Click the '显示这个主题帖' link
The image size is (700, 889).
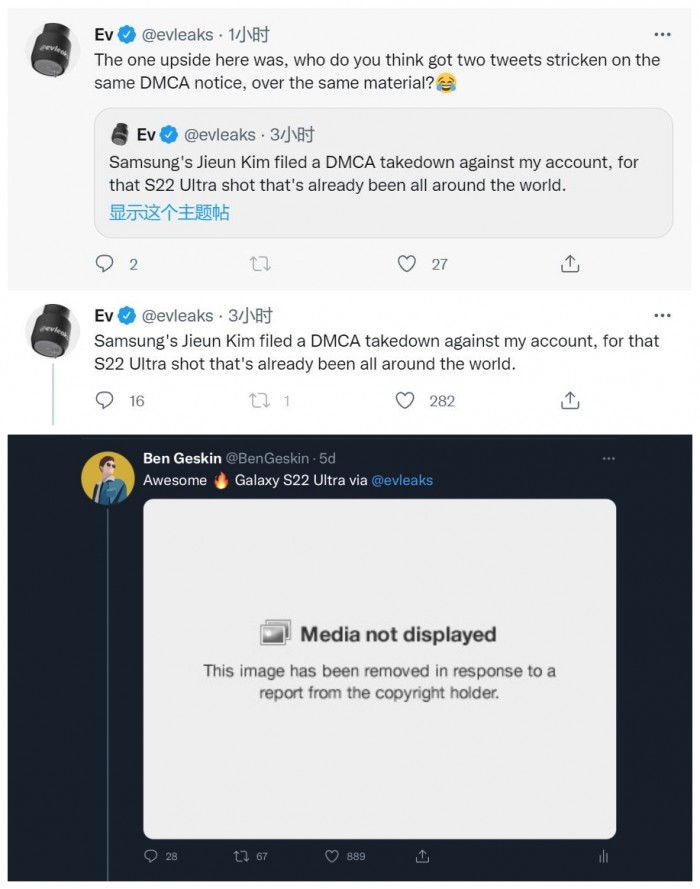click(x=169, y=212)
